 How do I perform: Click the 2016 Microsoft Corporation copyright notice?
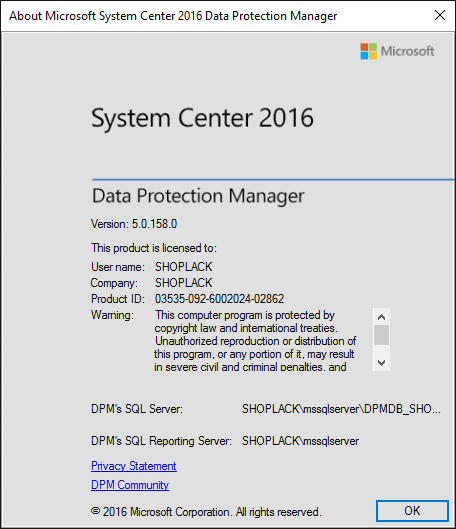point(206,512)
